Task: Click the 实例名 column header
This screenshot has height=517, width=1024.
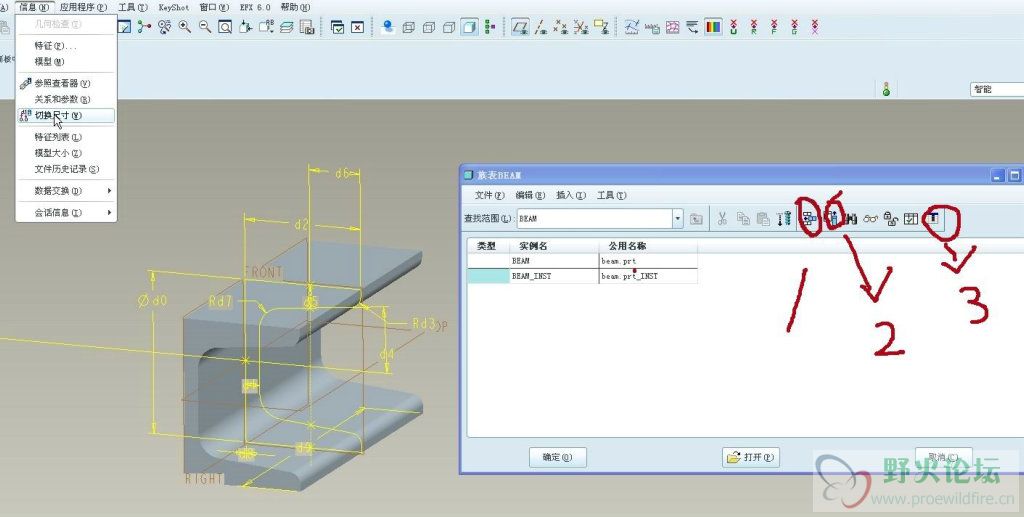Action: (x=533, y=245)
